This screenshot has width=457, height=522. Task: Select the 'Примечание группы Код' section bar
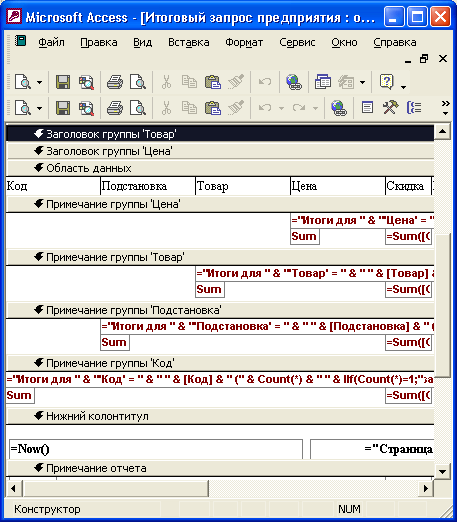(220, 363)
